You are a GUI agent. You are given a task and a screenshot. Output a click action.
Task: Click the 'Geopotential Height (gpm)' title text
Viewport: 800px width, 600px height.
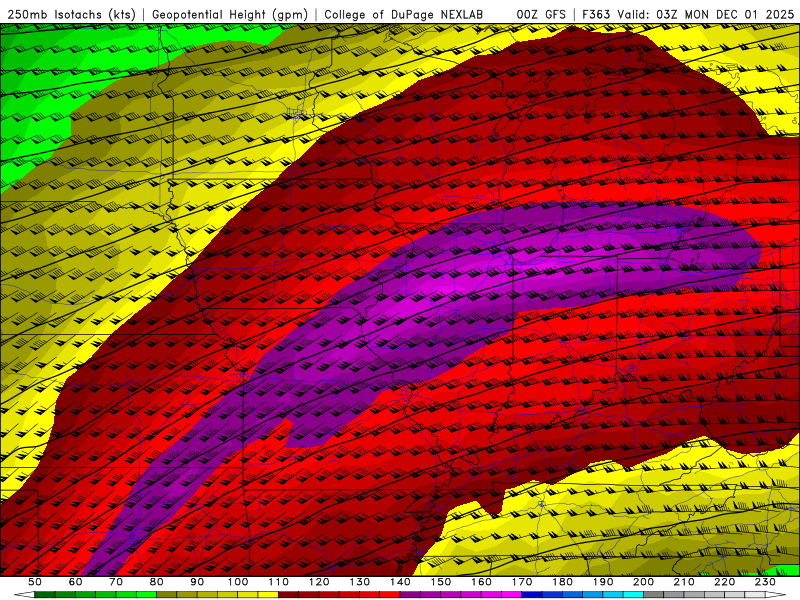pos(230,15)
